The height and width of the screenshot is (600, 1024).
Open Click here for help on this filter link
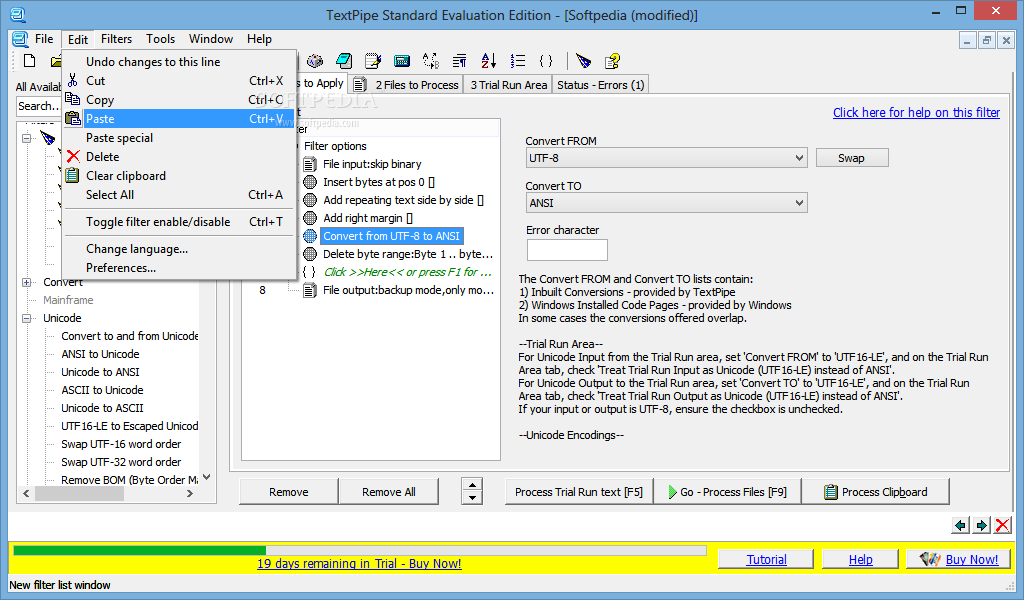click(916, 112)
